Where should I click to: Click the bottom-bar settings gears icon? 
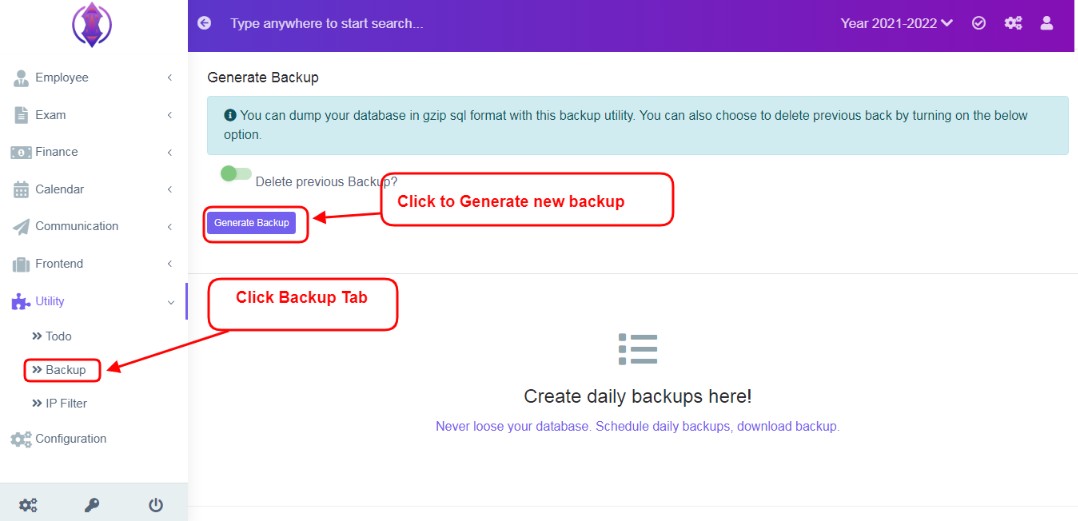pyautogui.click(x=28, y=505)
